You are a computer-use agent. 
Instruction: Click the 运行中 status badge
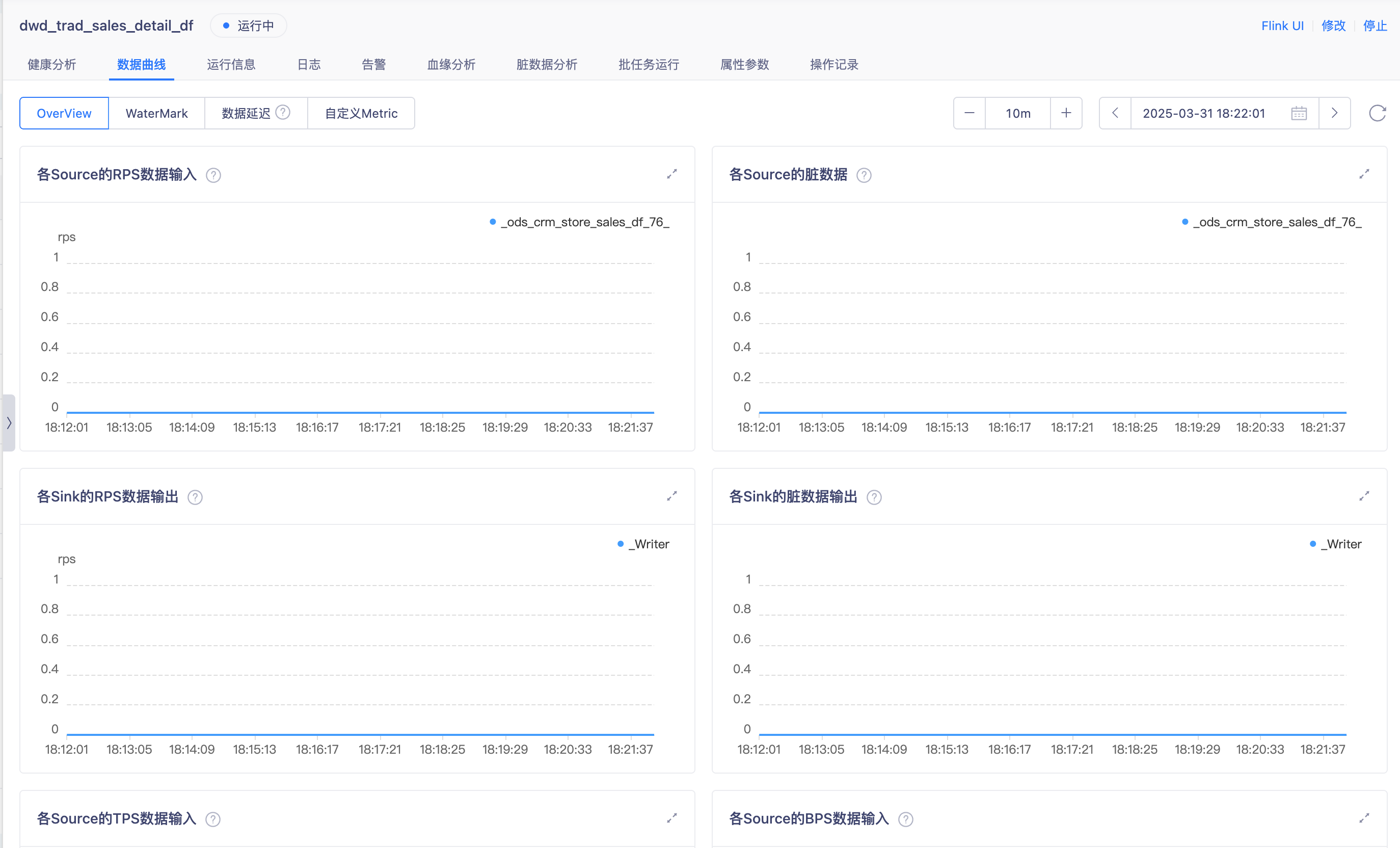click(248, 25)
